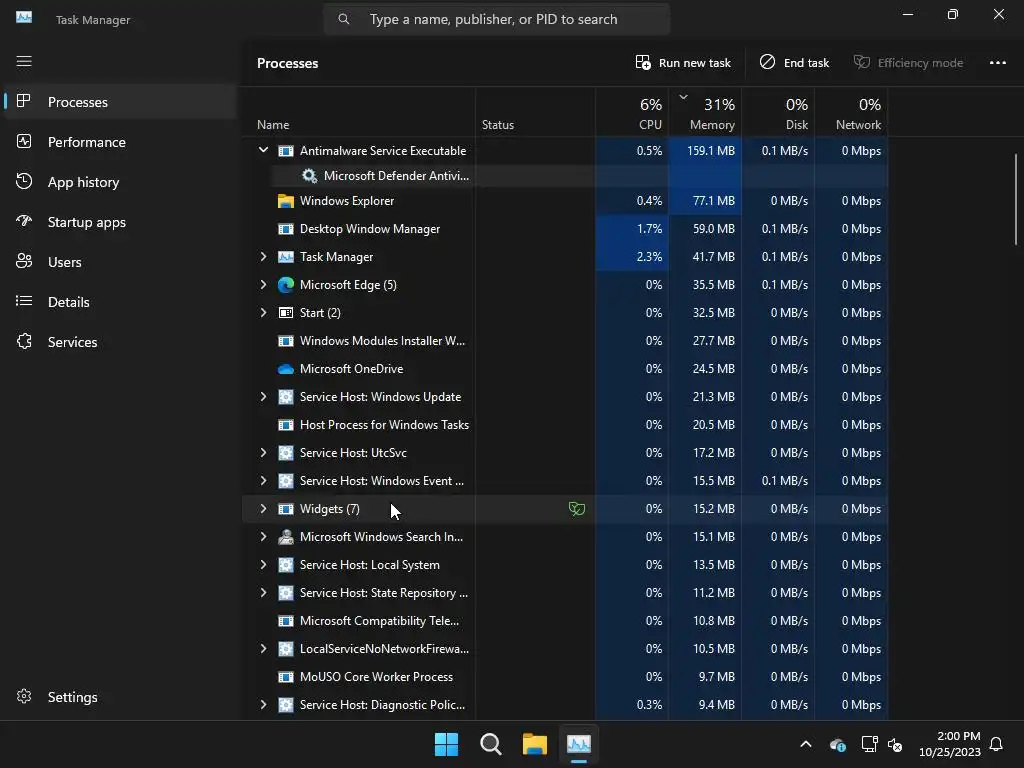
Task: Click the search magnifier icon in the title bar
Action: point(344,19)
